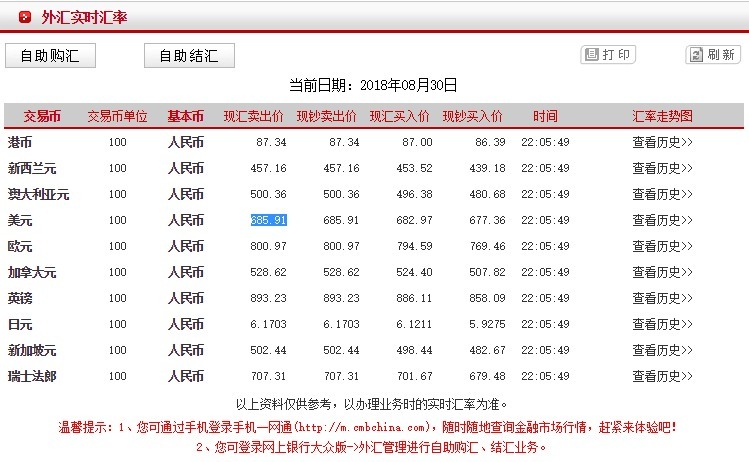Open 查看历史 for 日元 row
This screenshot has width=749, height=462.
[x=662, y=324]
